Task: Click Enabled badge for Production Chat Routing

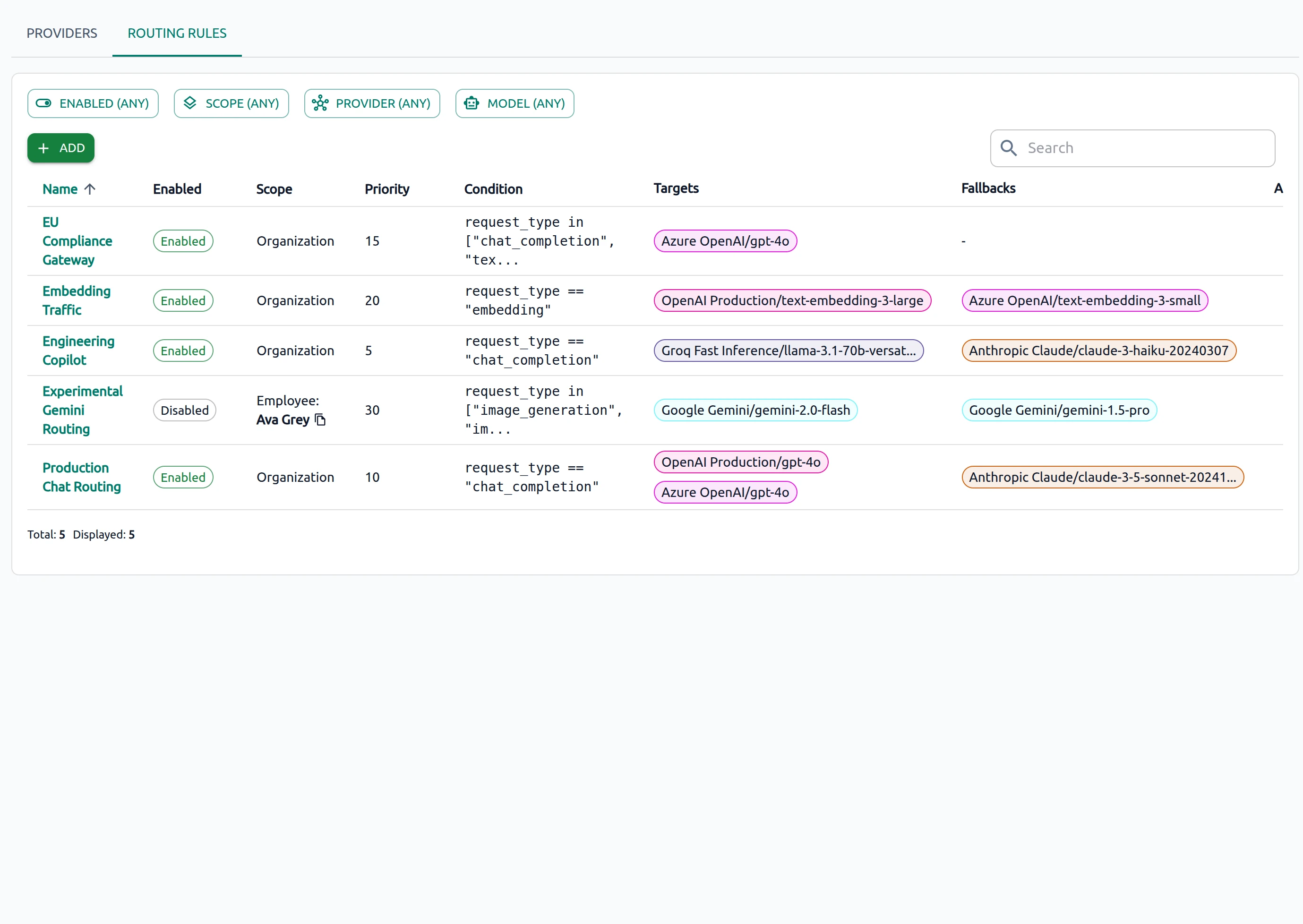Action: pyautogui.click(x=183, y=478)
